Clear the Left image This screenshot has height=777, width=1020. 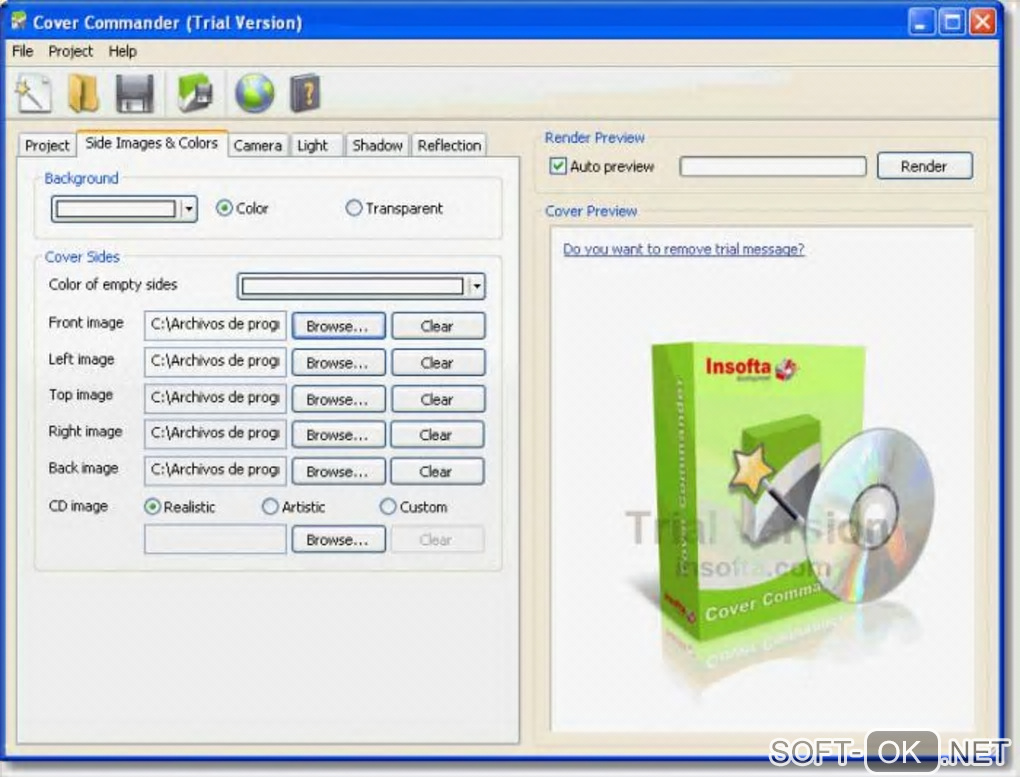(437, 362)
